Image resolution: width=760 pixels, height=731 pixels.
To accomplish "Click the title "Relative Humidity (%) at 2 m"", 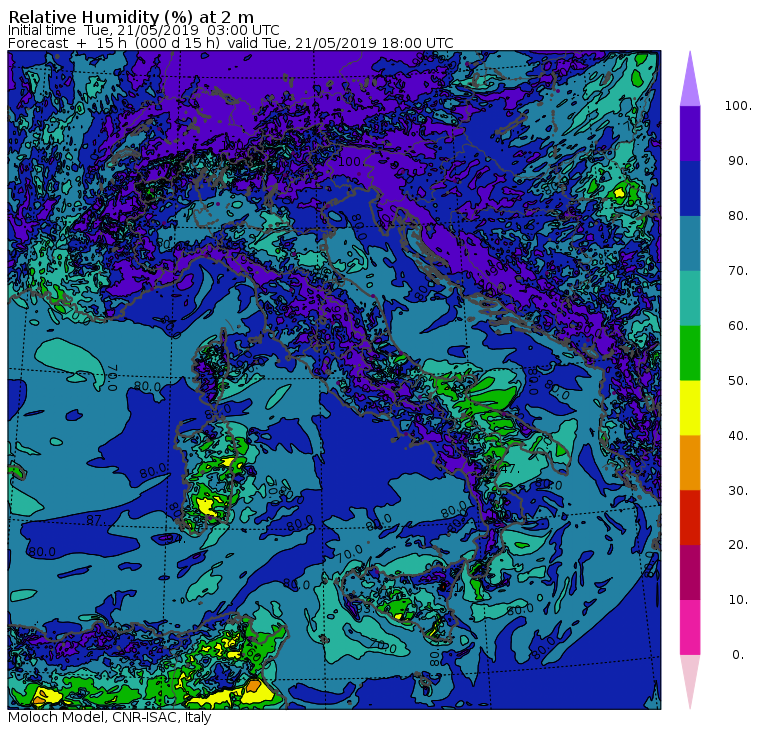I will point(131,17).
